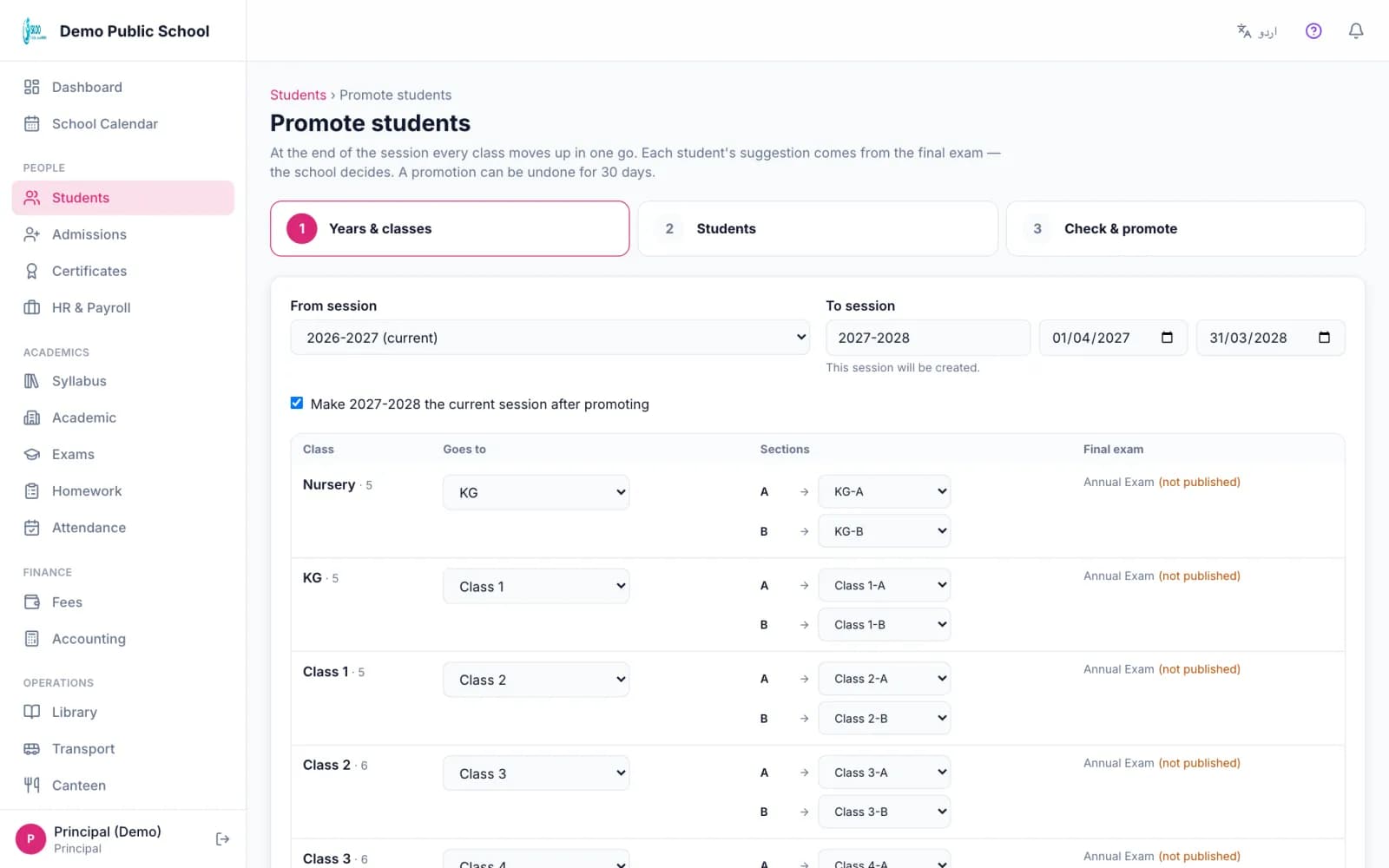Open the Certificates ribbon icon
Image resolution: width=1389 pixels, height=868 pixels.
(x=32, y=271)
